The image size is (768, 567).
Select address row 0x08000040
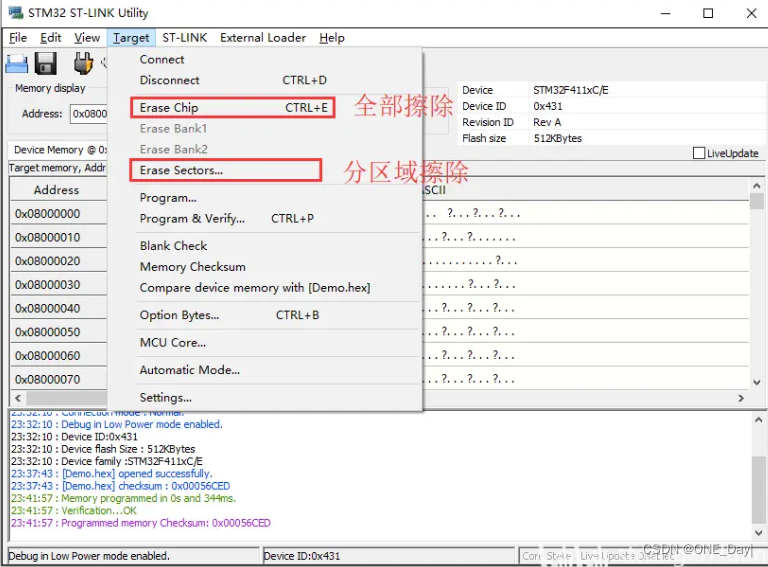[x=48, y=308]
